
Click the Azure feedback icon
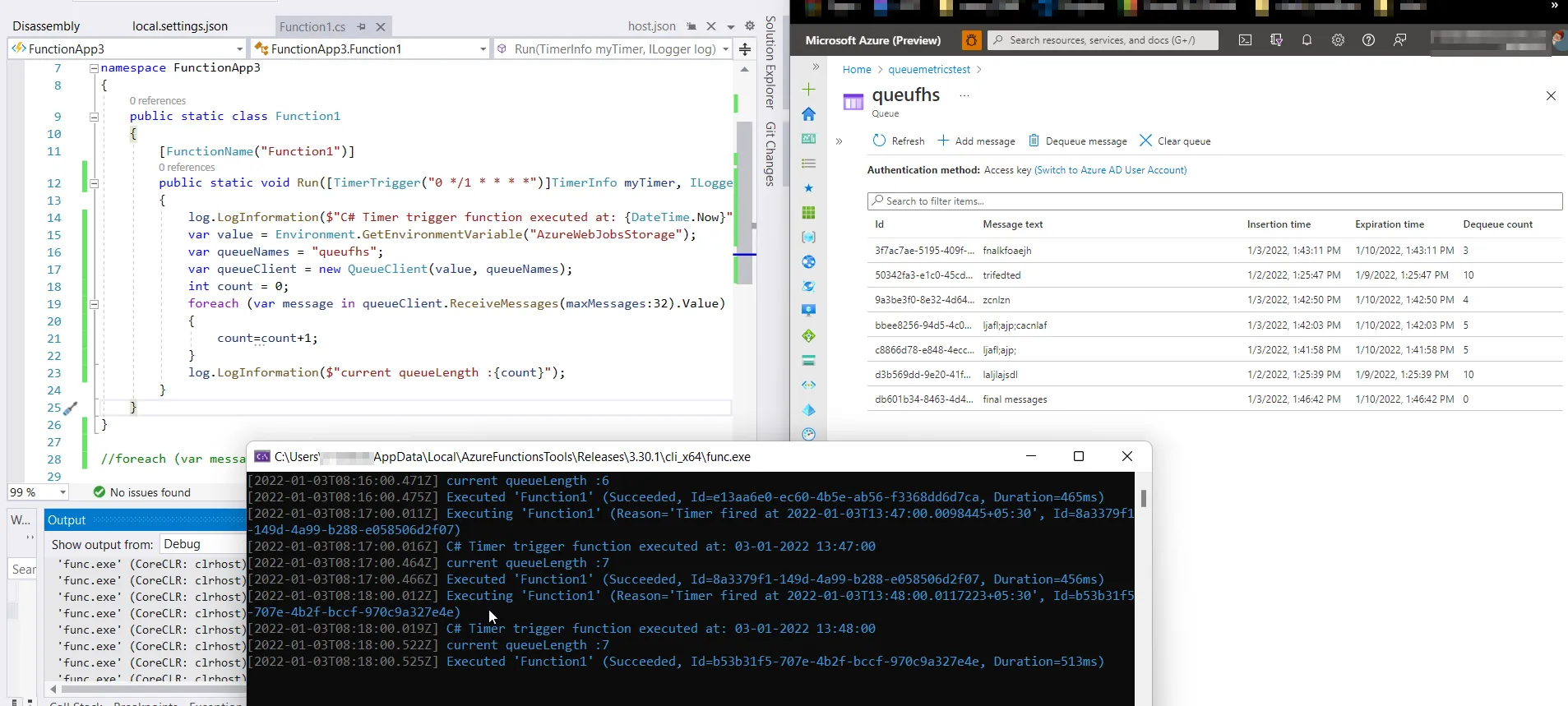click(x=1399, y=40)
